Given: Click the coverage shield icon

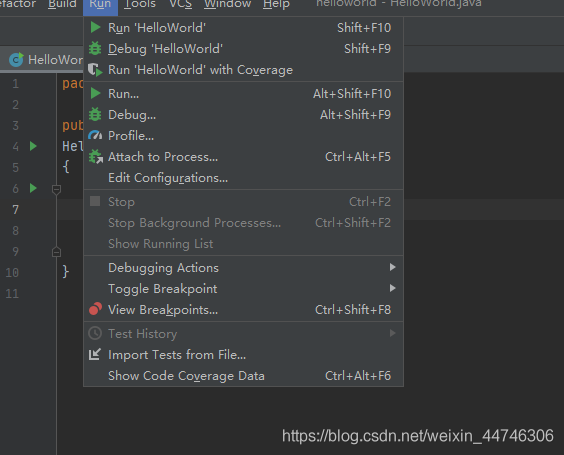Looking at the screenshot, I should point(95,70).
